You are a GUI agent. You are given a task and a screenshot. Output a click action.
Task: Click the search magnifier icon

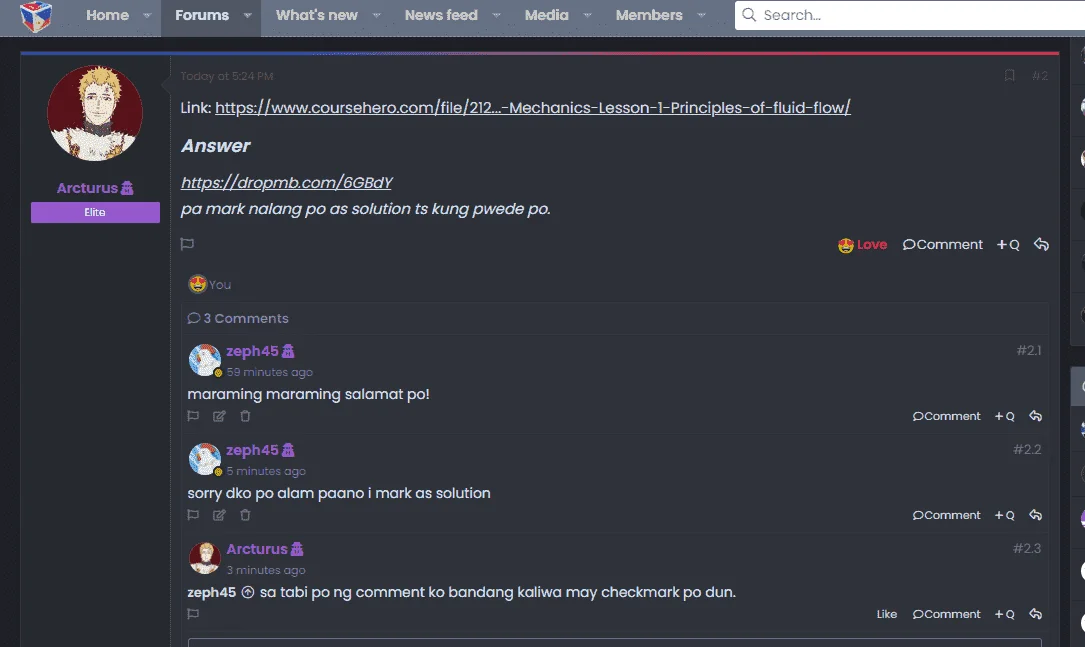[749, 15]
